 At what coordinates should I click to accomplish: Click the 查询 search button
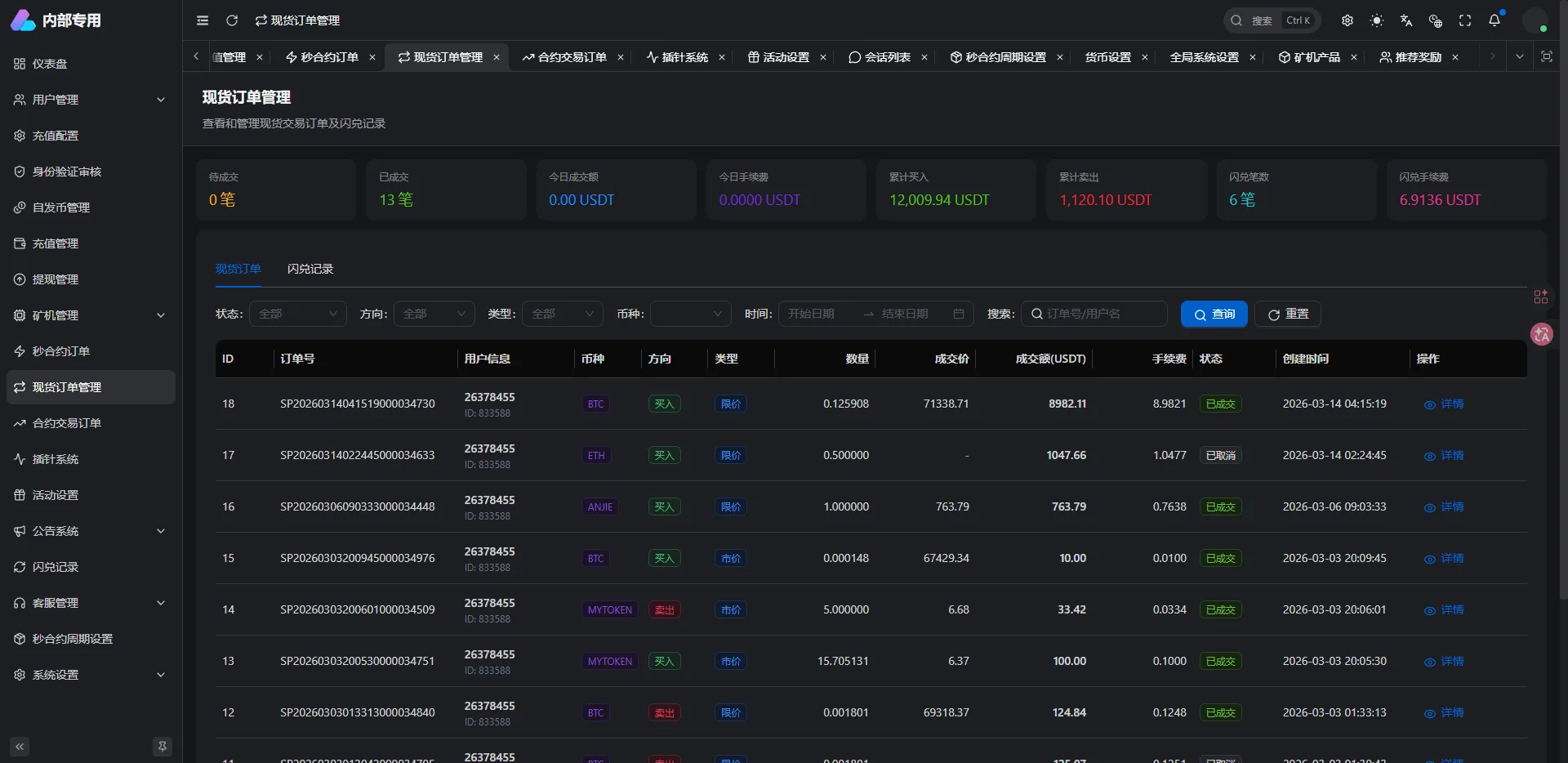pyautogui.click(x=1214, y=314)
